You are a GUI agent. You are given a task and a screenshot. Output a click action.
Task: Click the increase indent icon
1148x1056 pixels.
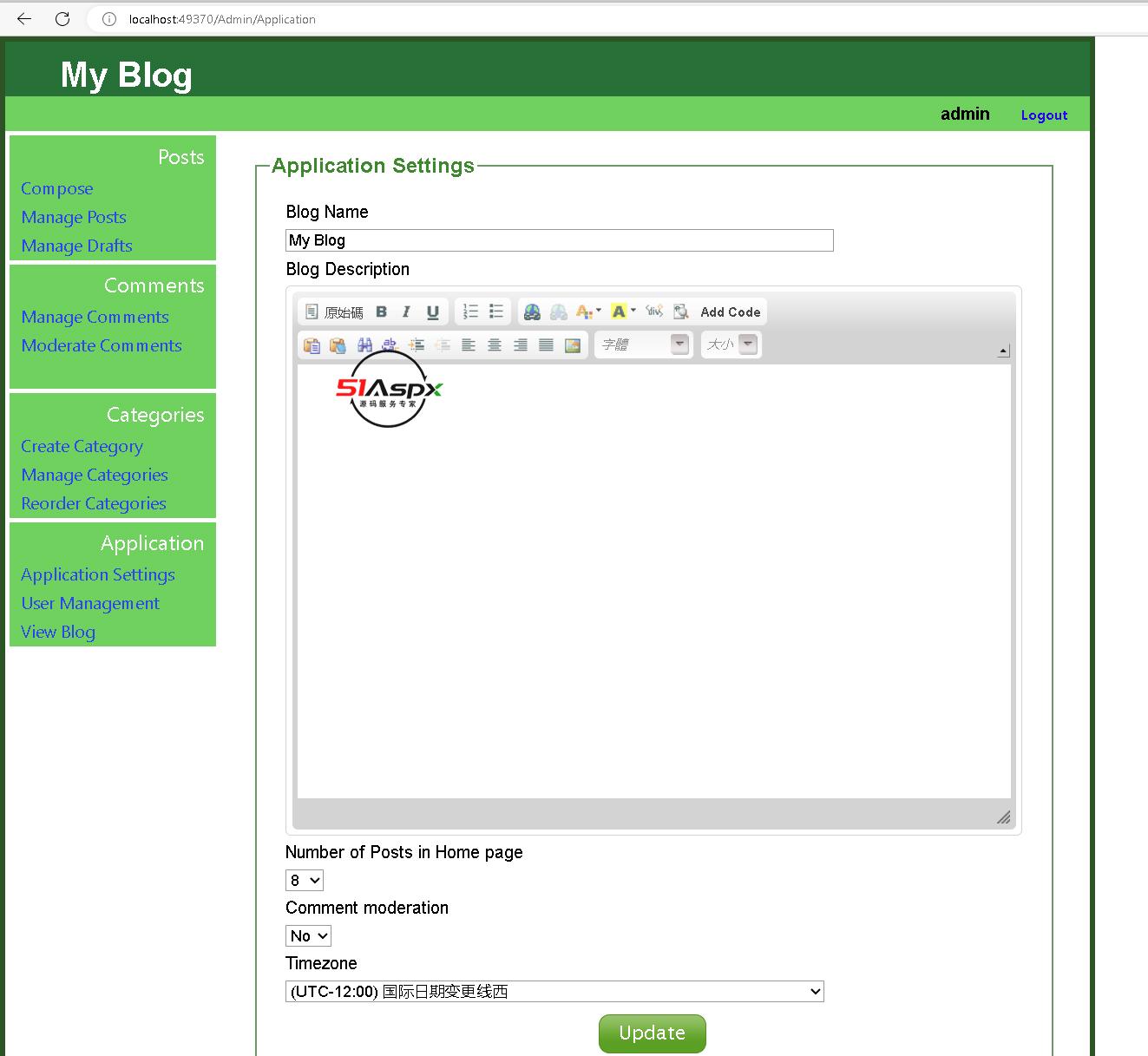(417, 345)
